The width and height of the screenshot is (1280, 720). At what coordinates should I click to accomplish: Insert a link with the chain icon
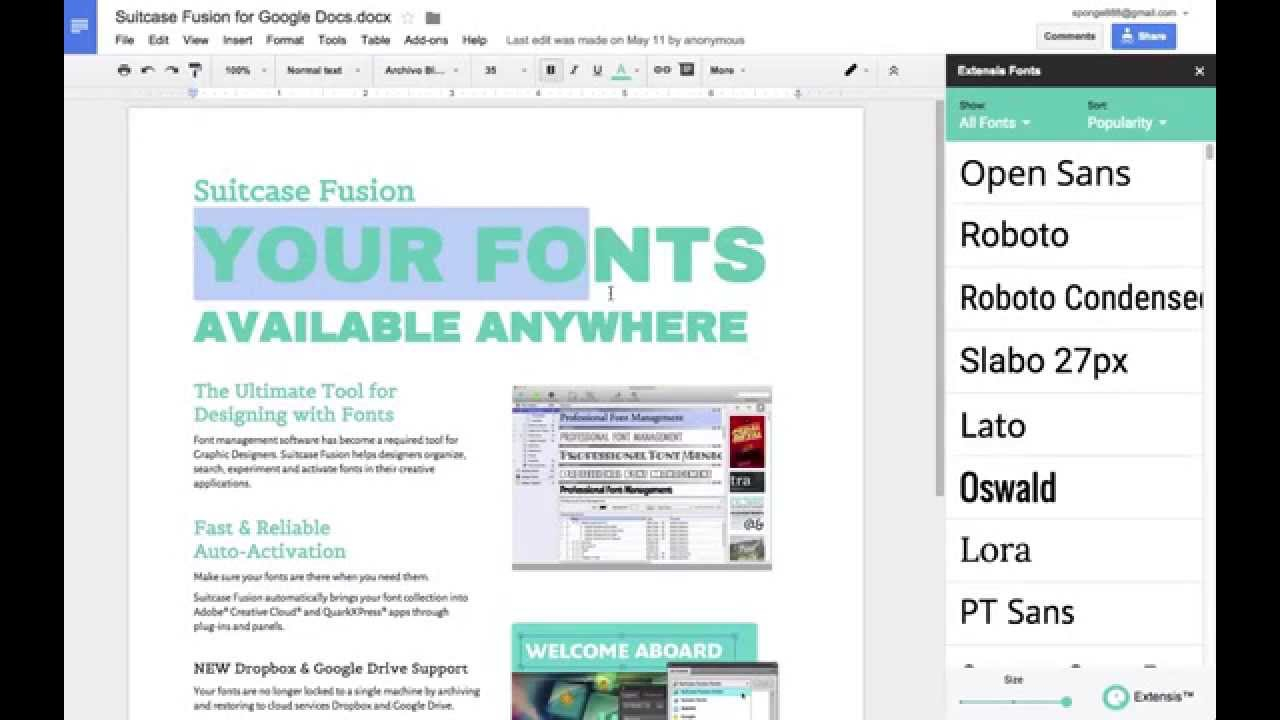[x=662, y=70]
